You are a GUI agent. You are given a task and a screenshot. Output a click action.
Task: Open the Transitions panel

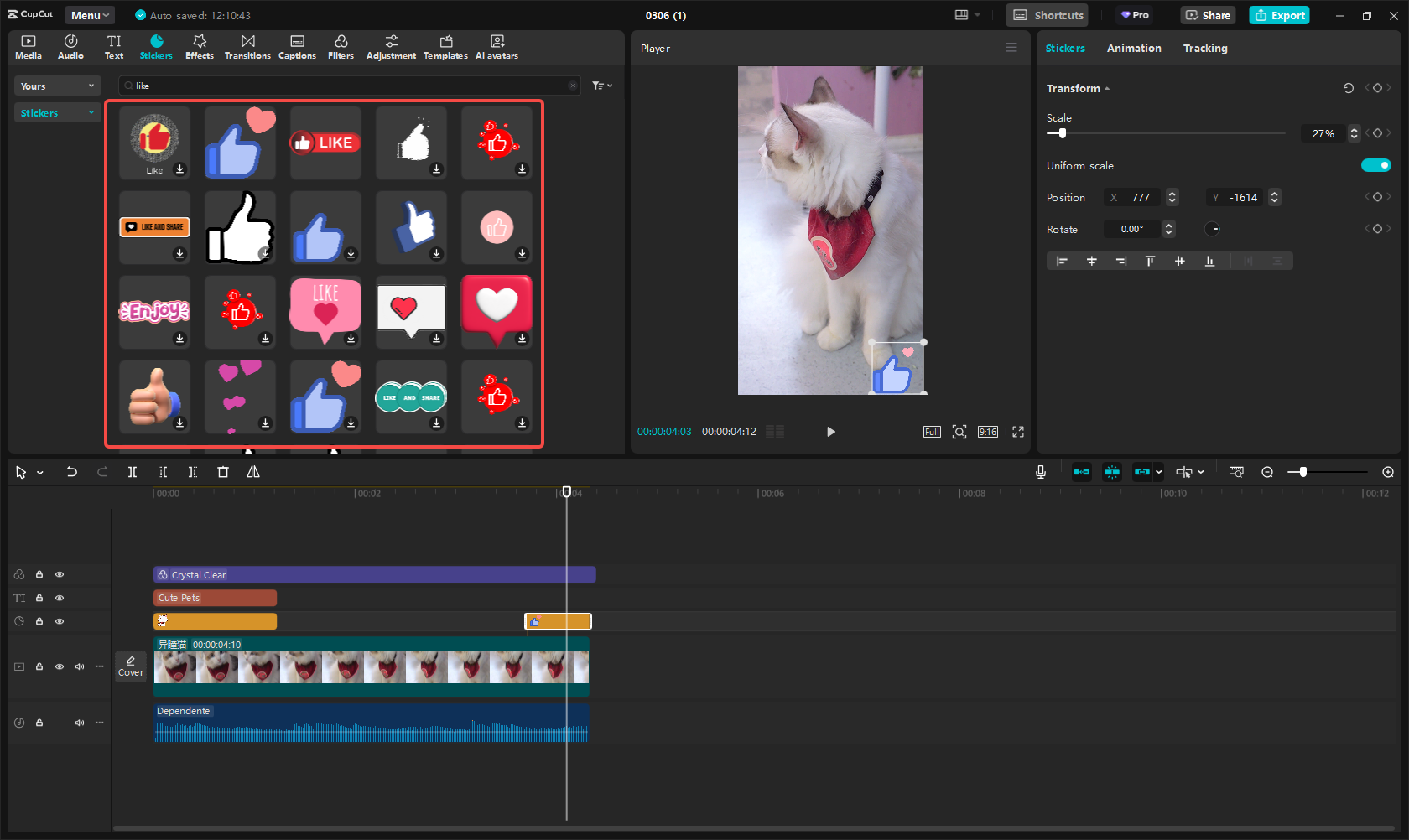(247, 47)
